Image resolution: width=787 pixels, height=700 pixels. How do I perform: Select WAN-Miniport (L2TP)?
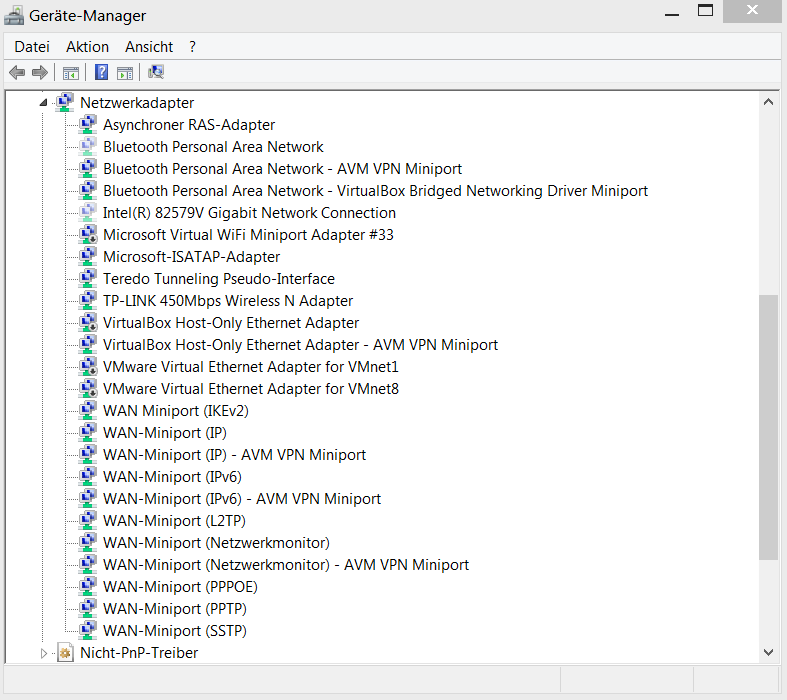click(174, 520)
